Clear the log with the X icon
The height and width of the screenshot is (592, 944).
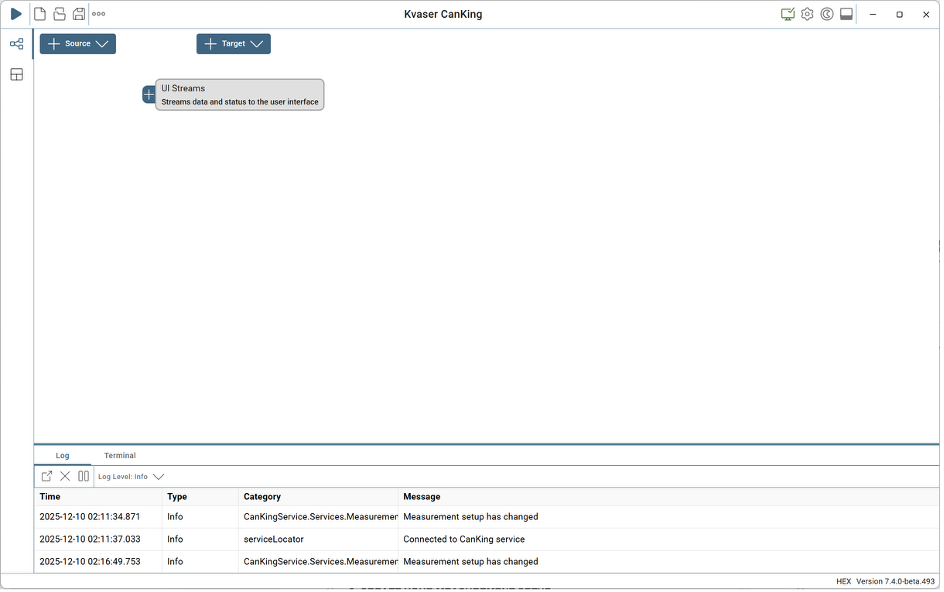coord(65,477)
